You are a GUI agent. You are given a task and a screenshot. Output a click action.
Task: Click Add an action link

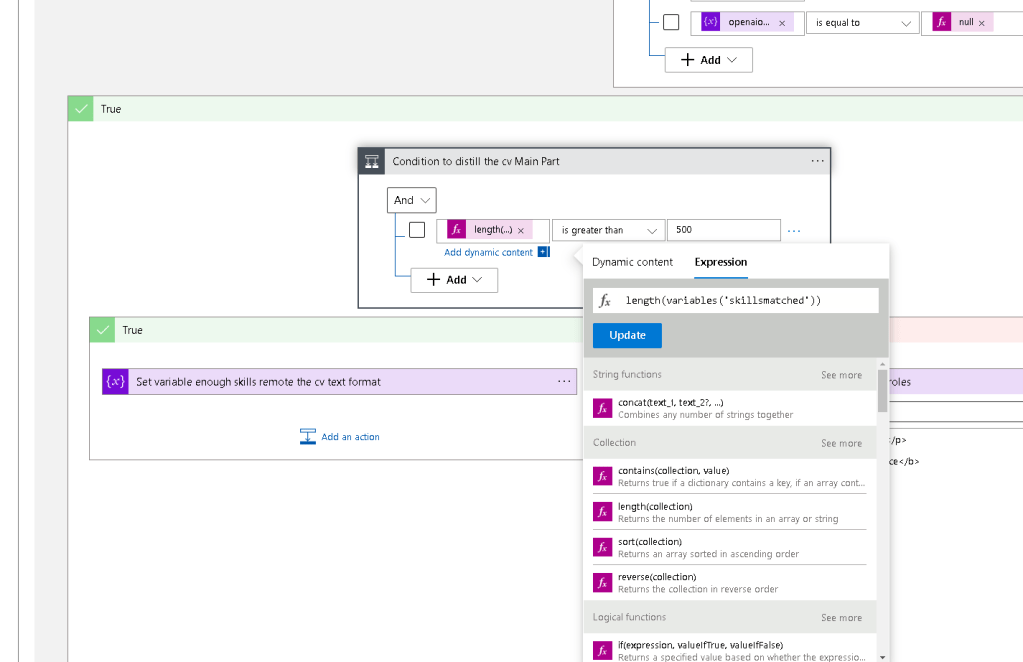(350, 437)
